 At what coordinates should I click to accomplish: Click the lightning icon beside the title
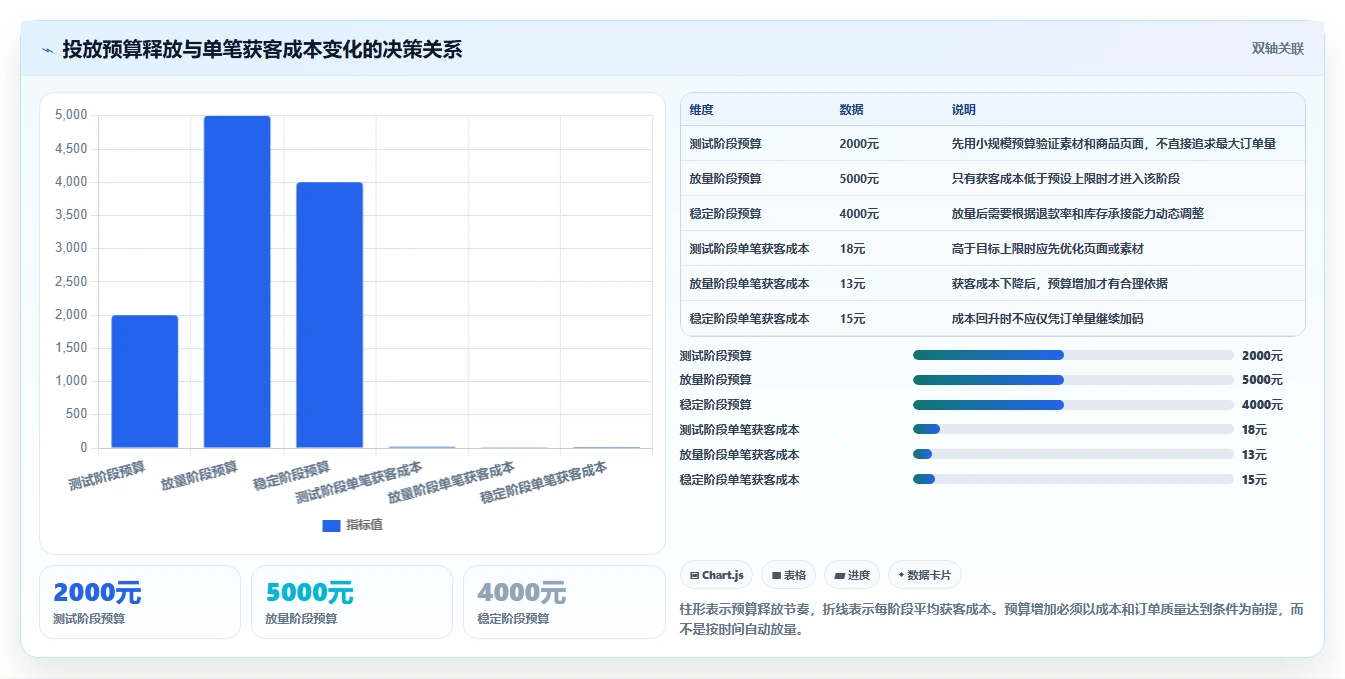(x=47, y=49)
